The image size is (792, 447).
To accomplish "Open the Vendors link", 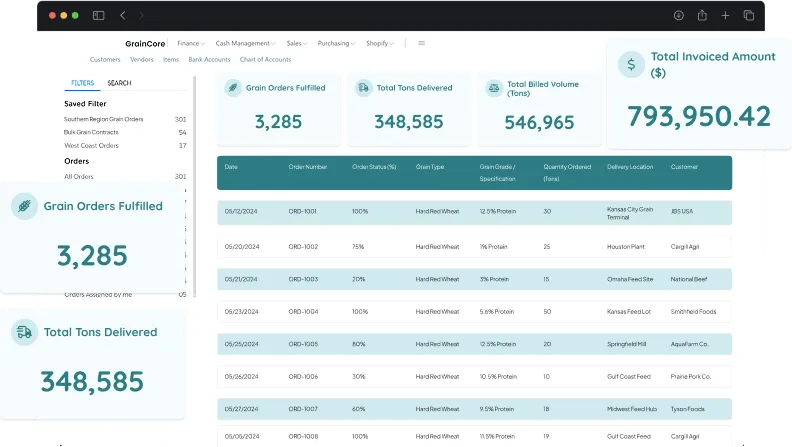I will click(142, 59).
